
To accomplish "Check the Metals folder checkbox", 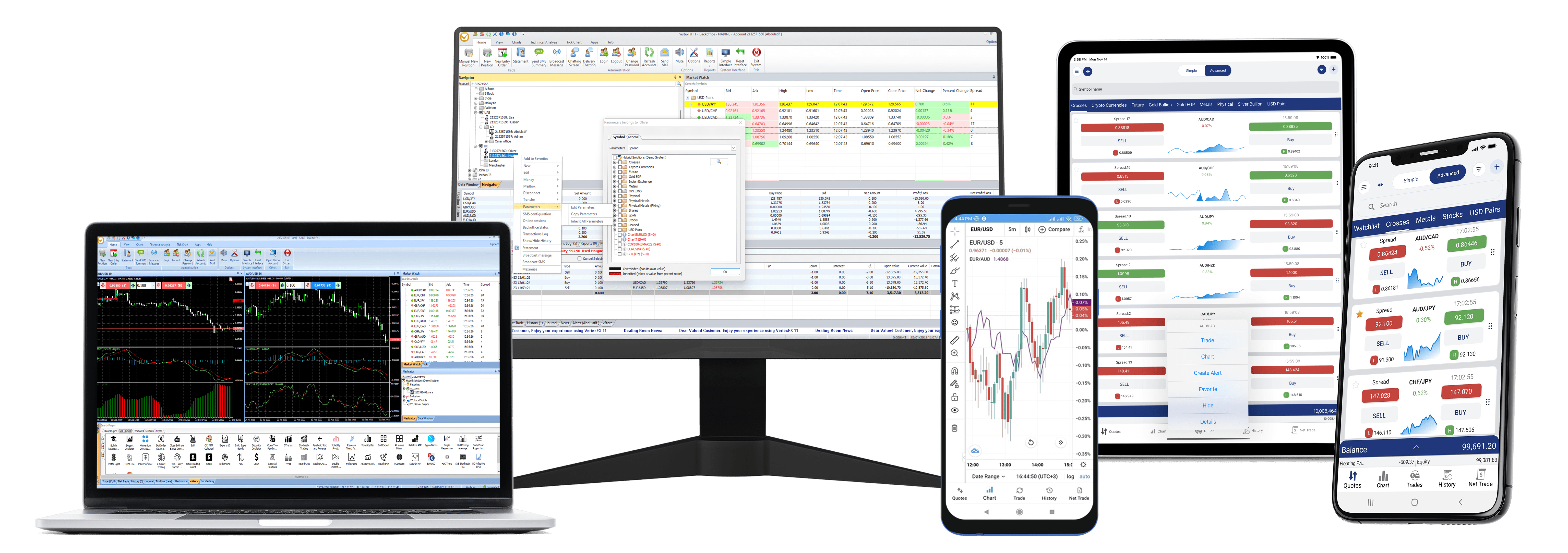I will coord(620,187).
